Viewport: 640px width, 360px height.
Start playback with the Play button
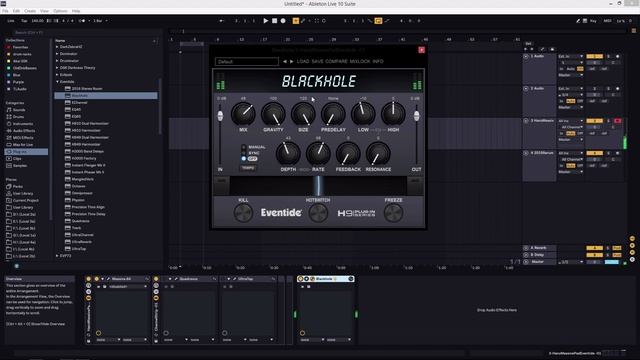266,21
